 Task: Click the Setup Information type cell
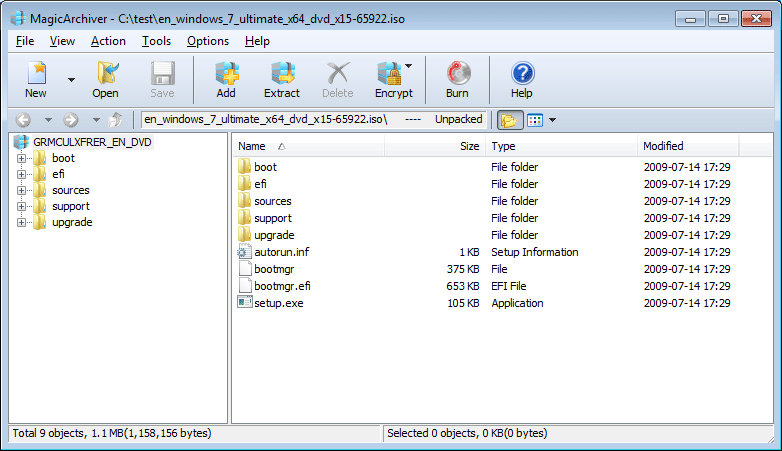pos(535,252)
